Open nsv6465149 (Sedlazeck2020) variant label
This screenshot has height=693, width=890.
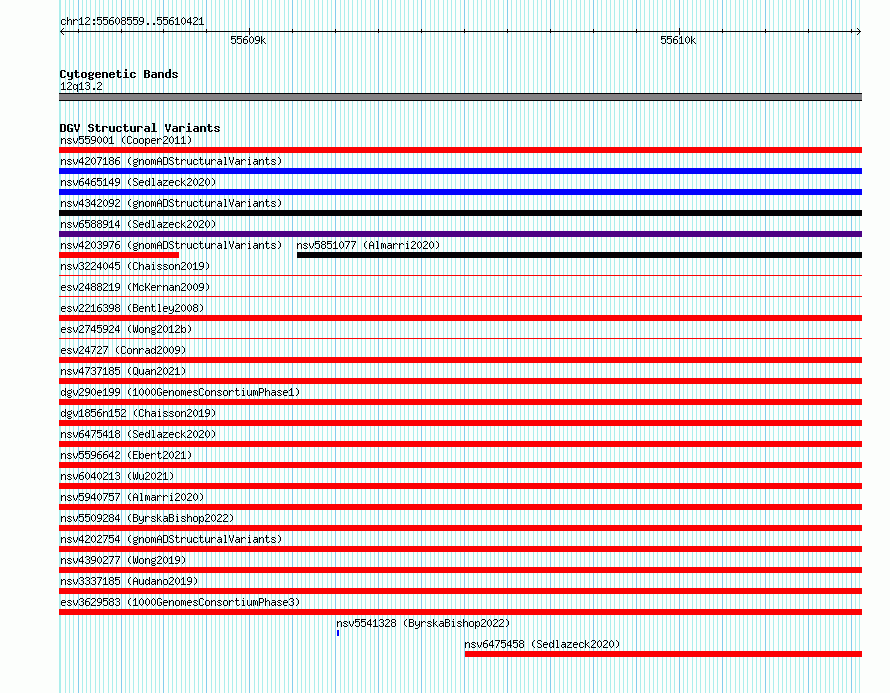pos(138,182)
